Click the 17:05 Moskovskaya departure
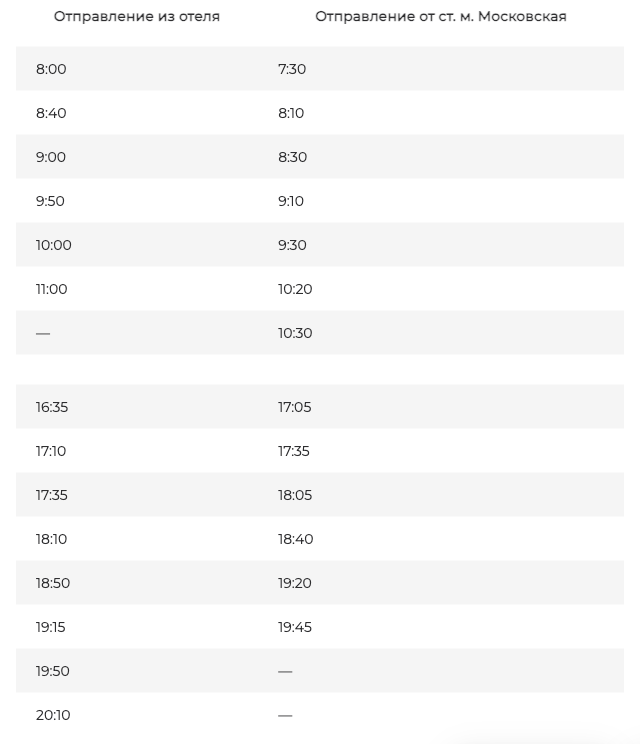The width and height of the screenshot is (640, 744). point(295,407)
